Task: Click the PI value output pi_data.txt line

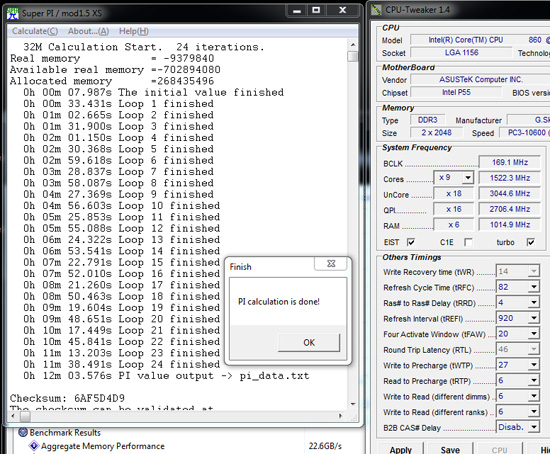Action: [x=166, y=376]
